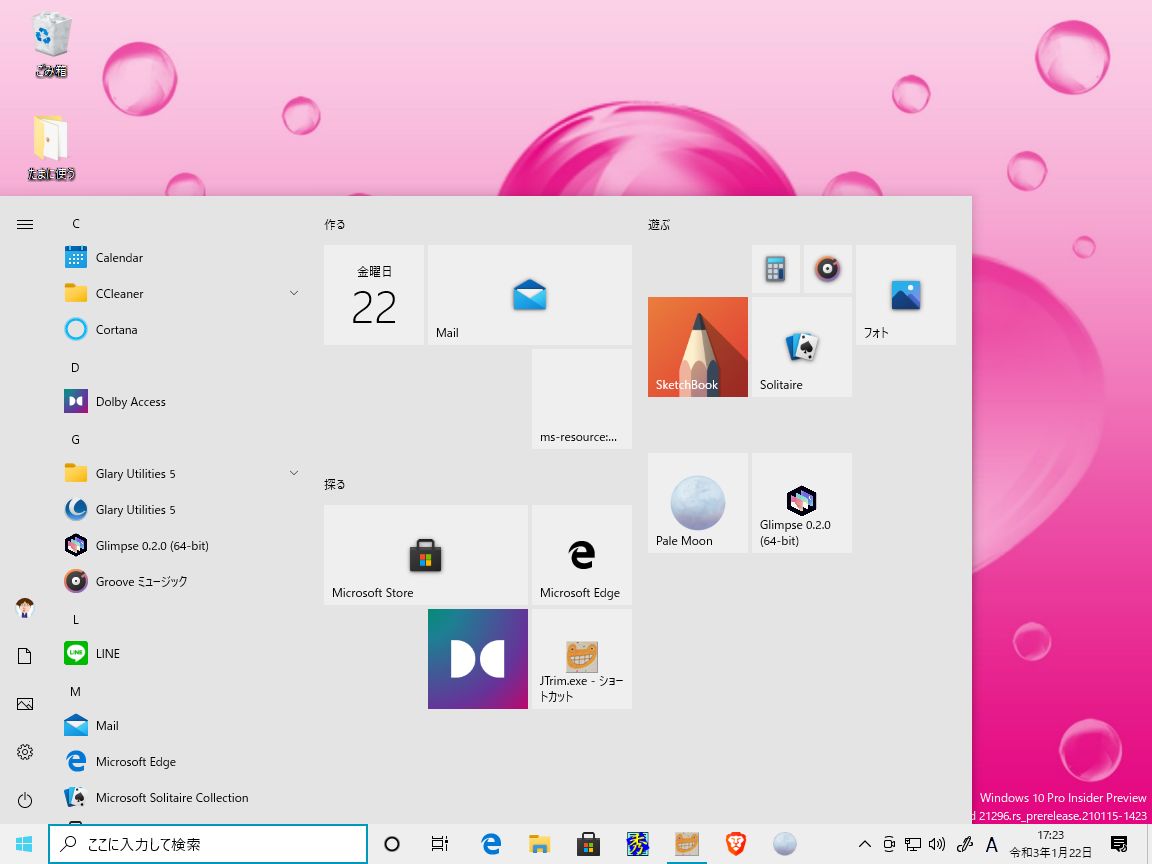The height and width of the screenshot is (864, 1152).
Task: Open the SketchBook tile
Action: coord(698,347)
